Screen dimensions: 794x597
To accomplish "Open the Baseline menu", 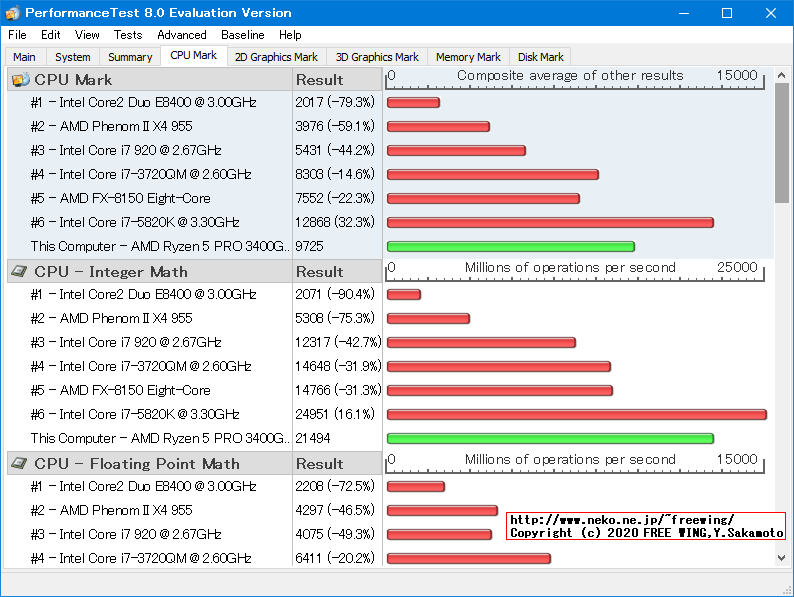I will point(243,35).
